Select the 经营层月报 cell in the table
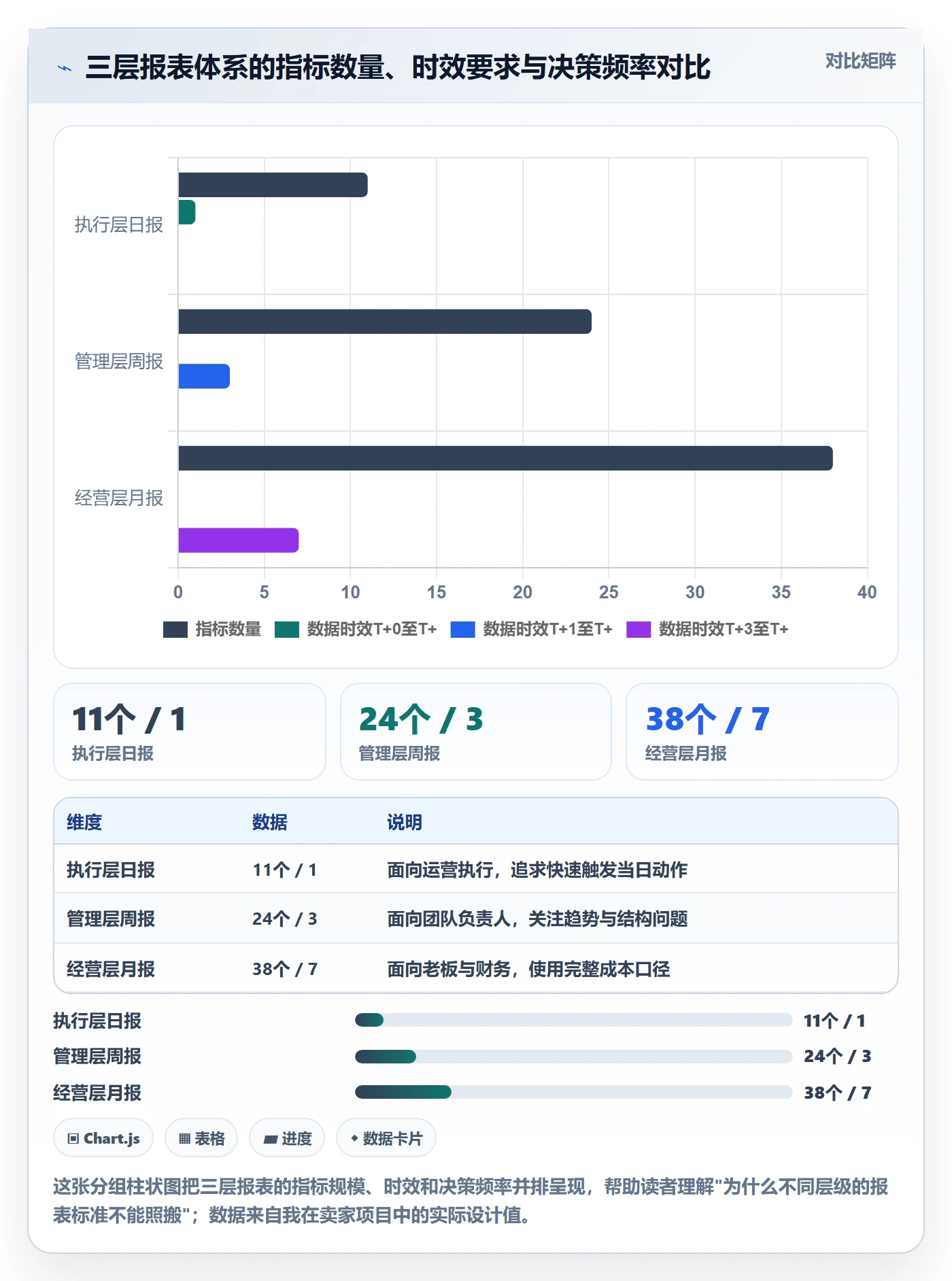 [x=111, y=969]
